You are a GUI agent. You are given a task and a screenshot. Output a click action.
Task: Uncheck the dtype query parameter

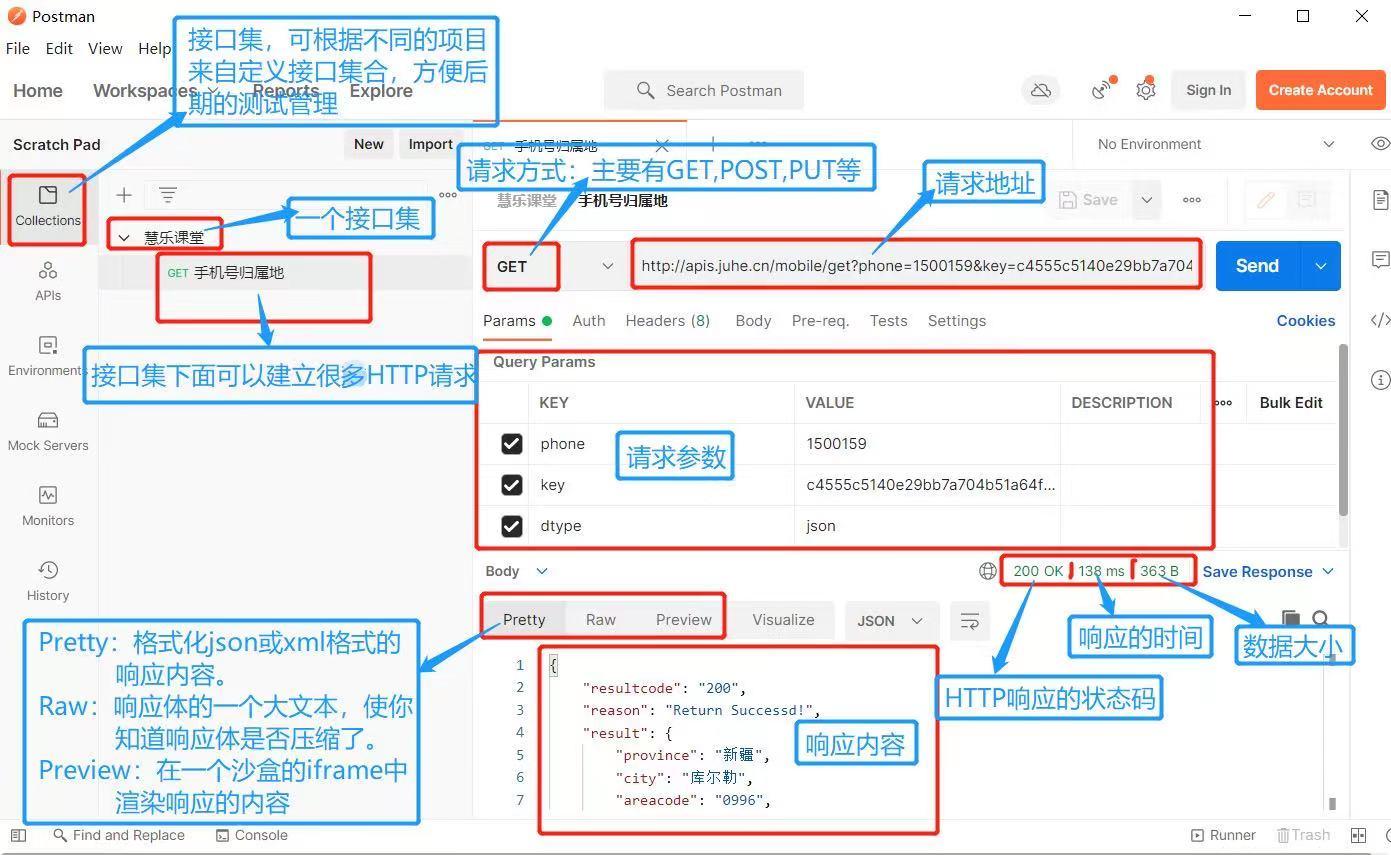coord(511,525)
